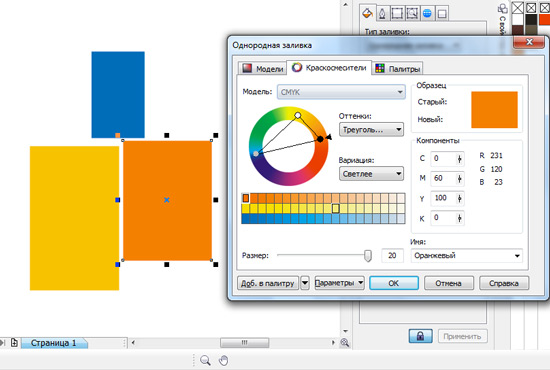
Task: Click the blue center X marker on the orange rectangle
Action: click(167, 200)
